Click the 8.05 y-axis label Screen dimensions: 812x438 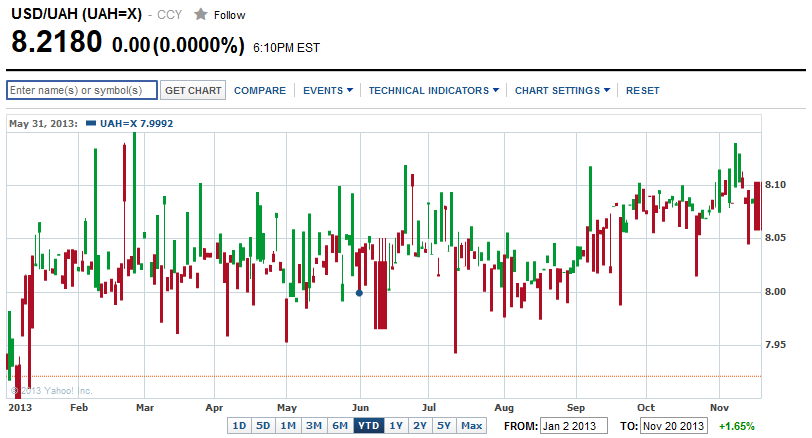tap(775, 238)
